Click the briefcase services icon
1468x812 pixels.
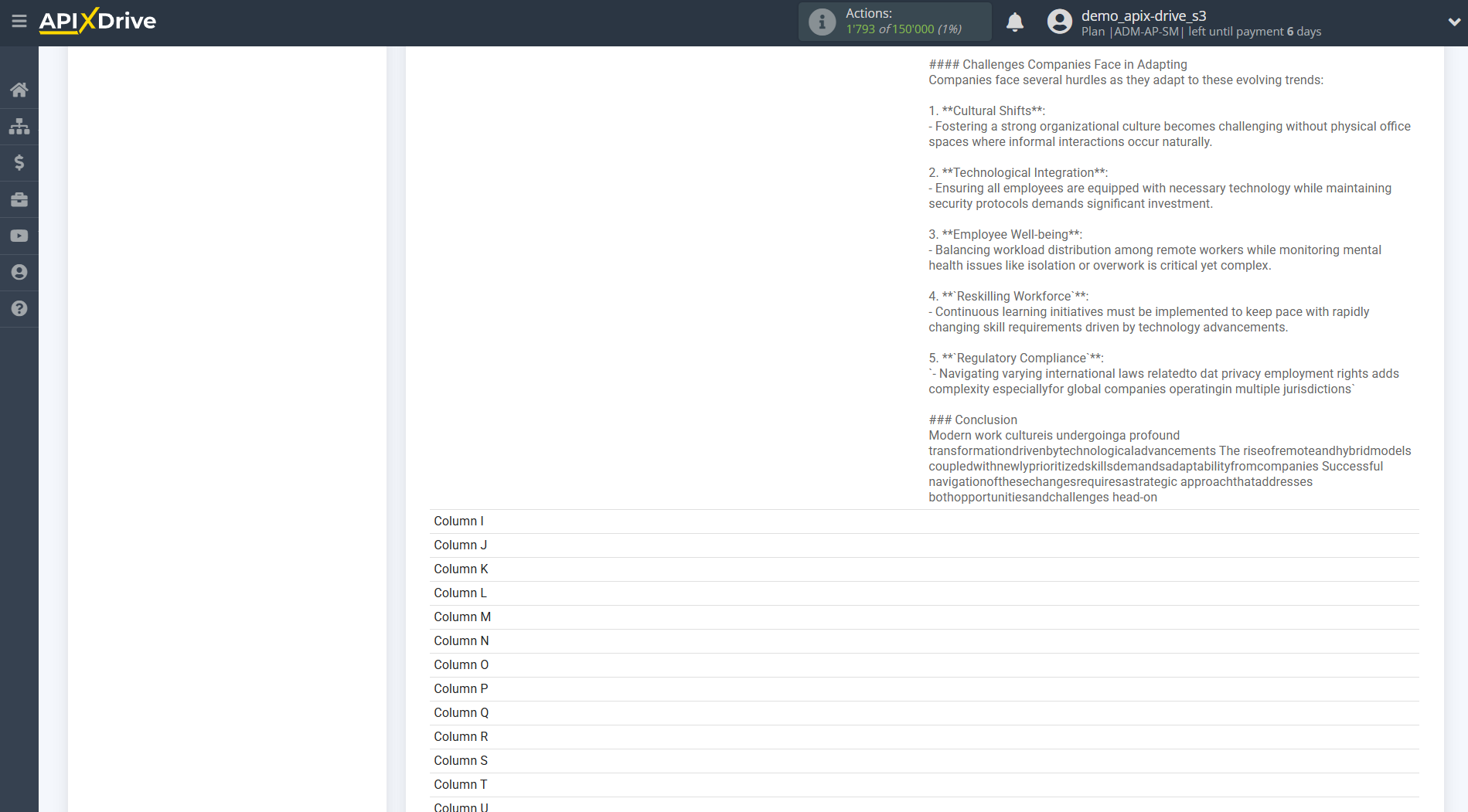19,199
